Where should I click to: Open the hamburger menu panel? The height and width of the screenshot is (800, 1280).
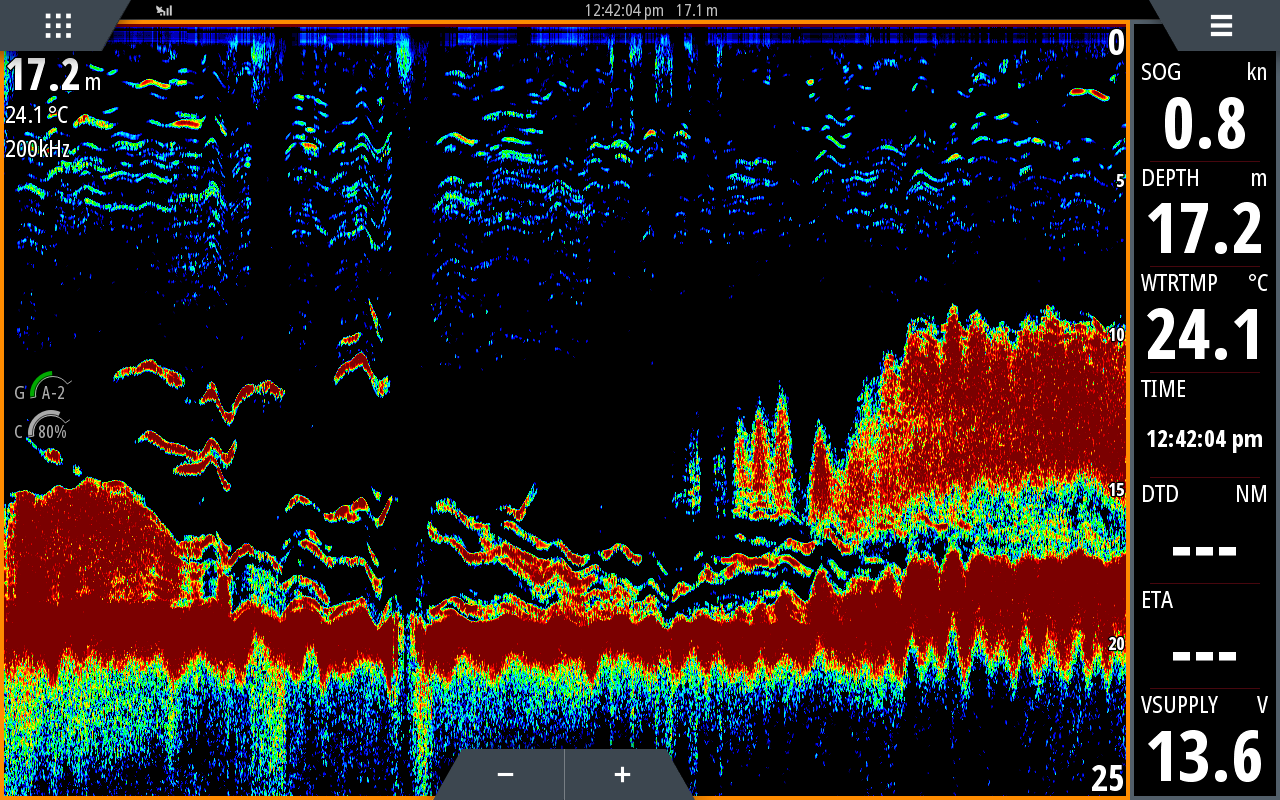coord(1220,25)
